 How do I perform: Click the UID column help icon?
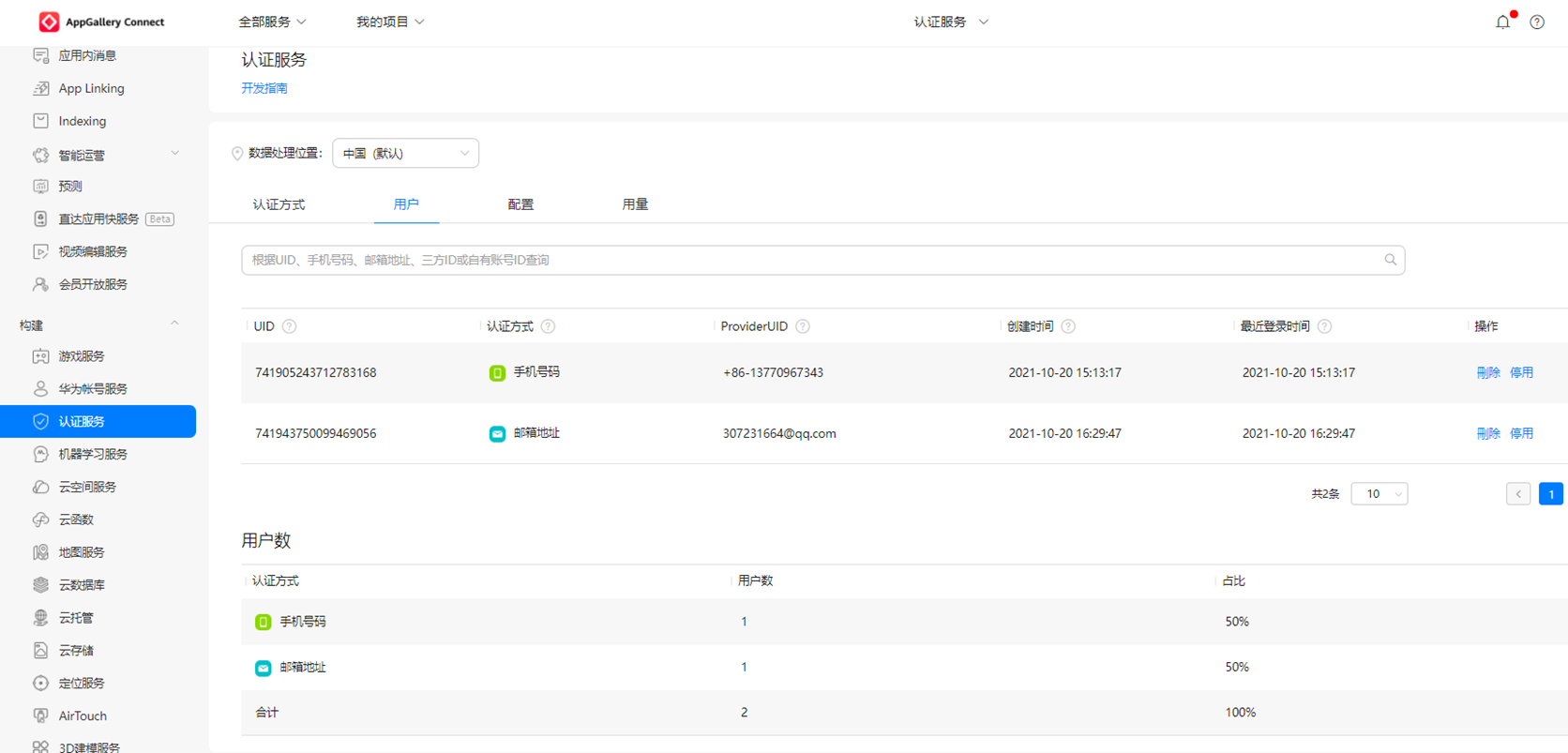coord(290,326)
